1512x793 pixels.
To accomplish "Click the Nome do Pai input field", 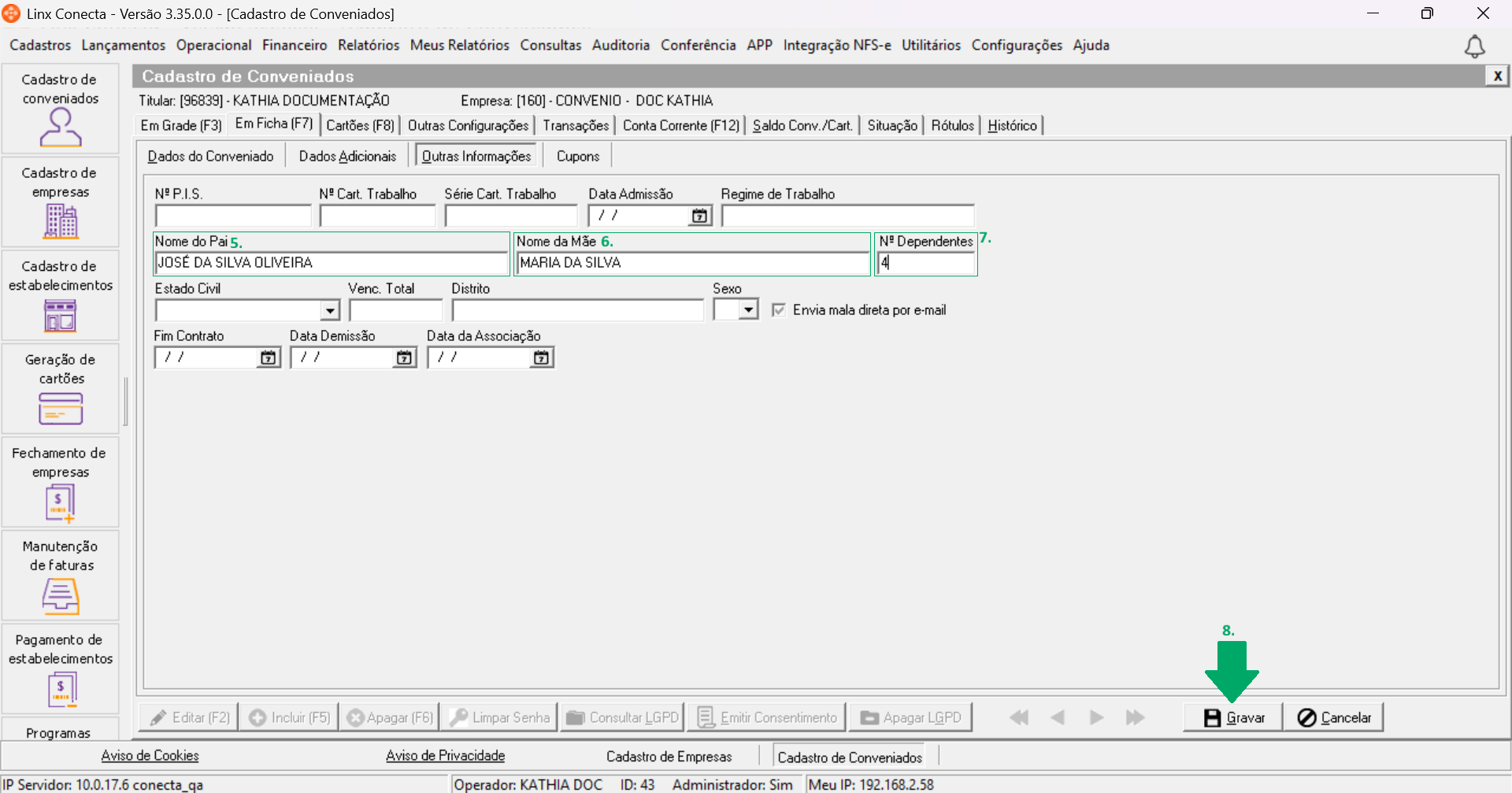I will coord(332,263).
